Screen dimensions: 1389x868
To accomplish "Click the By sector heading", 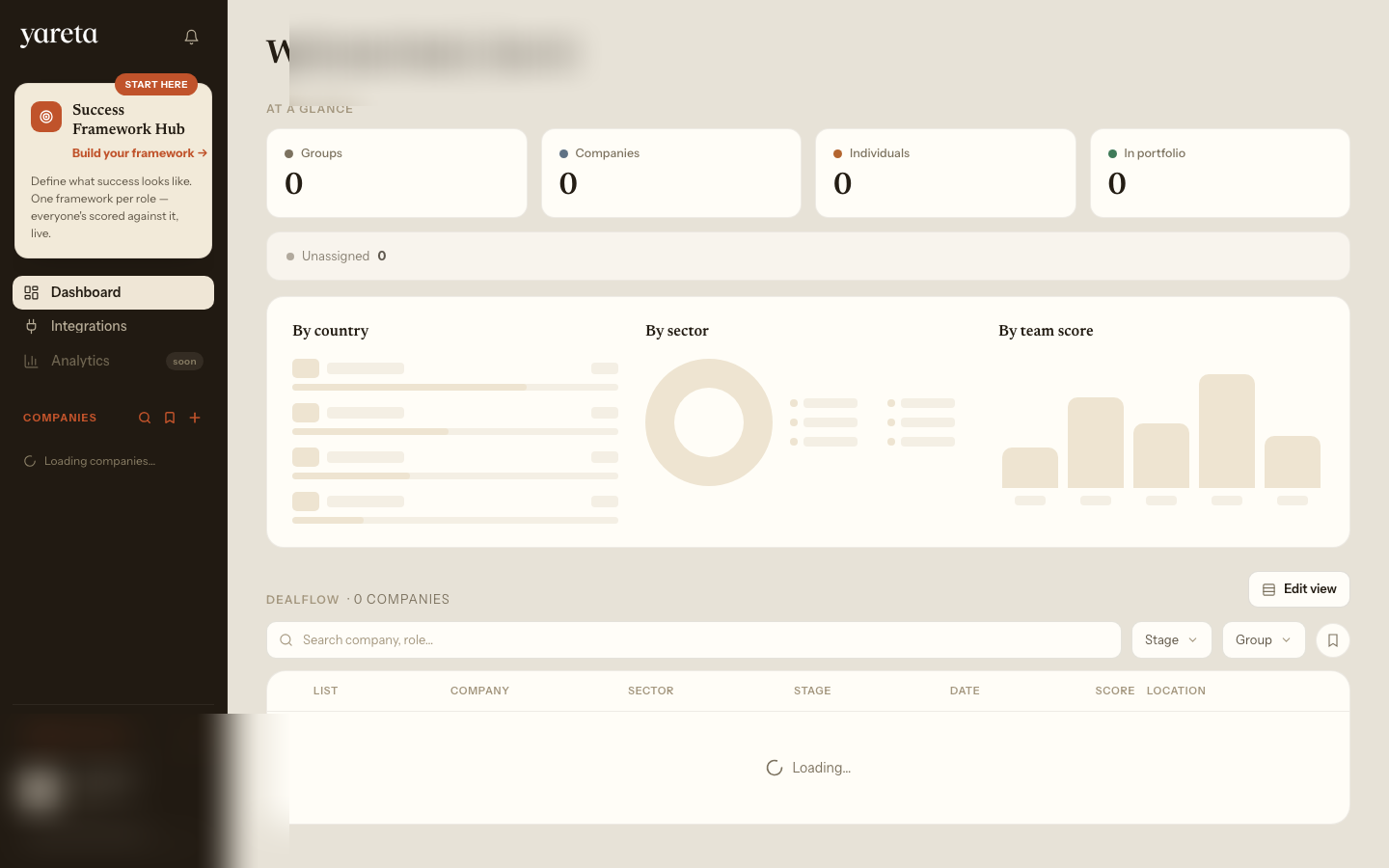I will [x=677, y=331].
